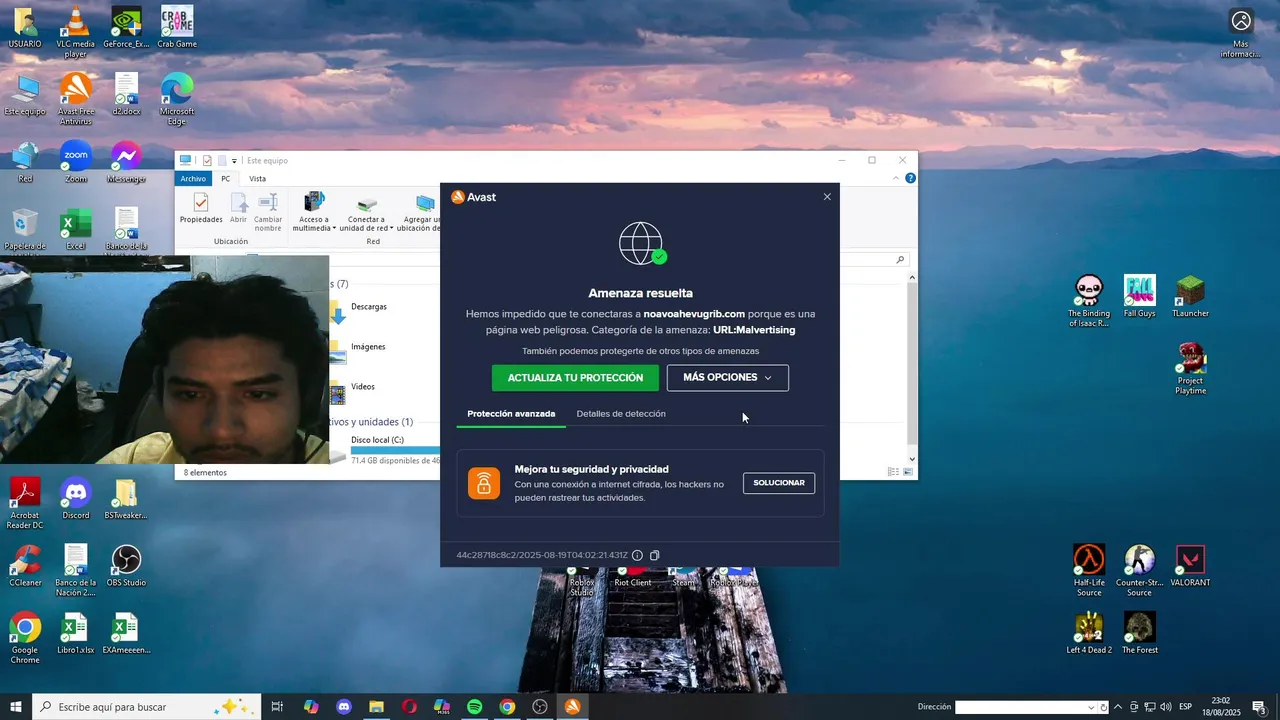Select the Left 4 Dead 2 desktop icon
1280x720 pixels.
click(1089, 633)
